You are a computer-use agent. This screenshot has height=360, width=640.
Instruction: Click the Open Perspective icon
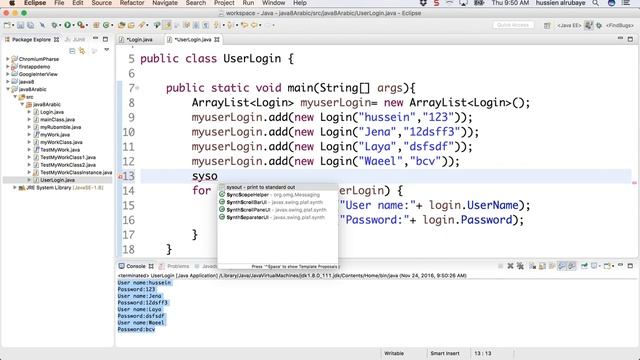point(547,25)
